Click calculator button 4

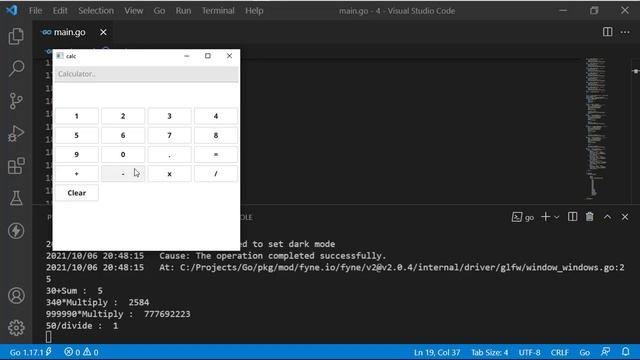click(x=216, y=116)
